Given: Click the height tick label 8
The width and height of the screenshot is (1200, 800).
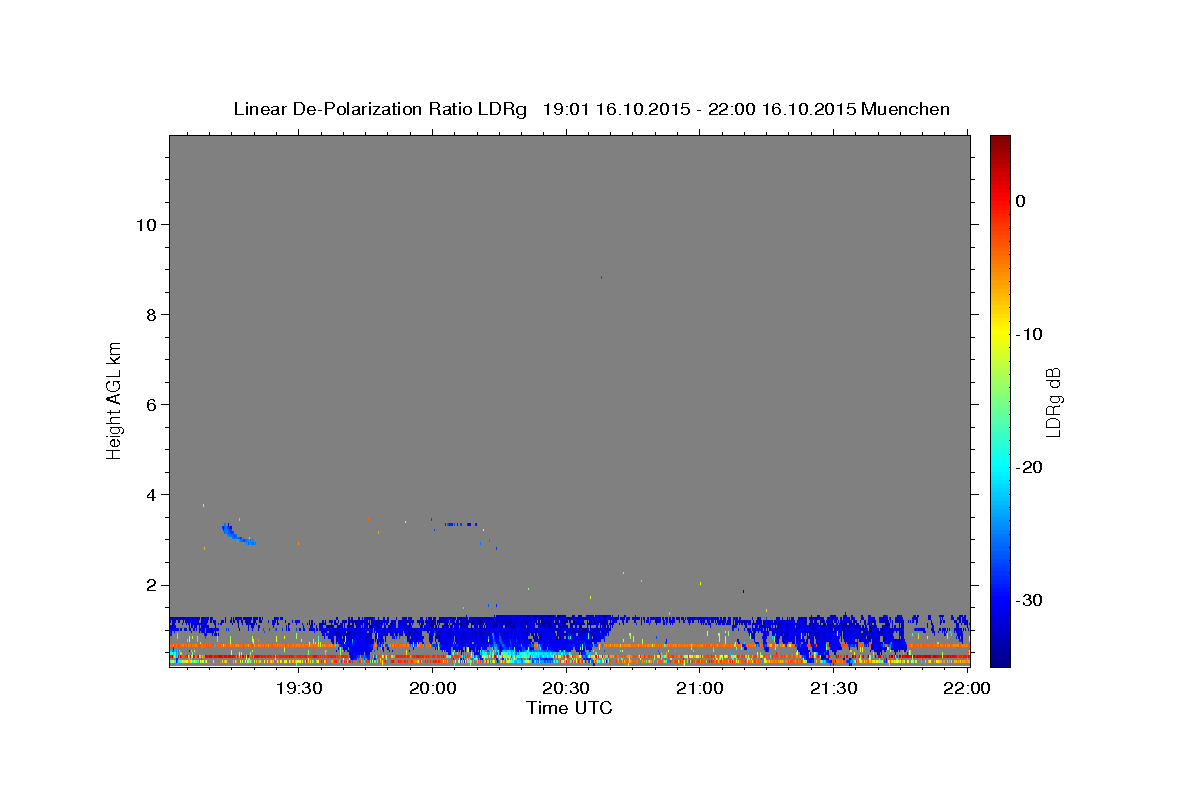Looking at the screenshot, I should pos(149,315).
